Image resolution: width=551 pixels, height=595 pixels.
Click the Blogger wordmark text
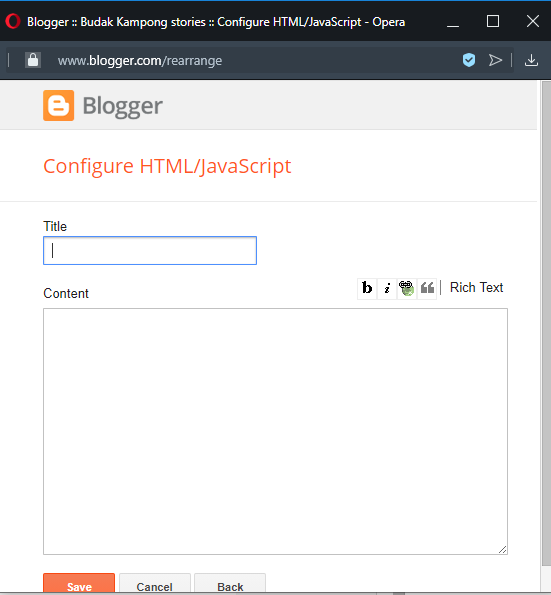tap(123, 106)
